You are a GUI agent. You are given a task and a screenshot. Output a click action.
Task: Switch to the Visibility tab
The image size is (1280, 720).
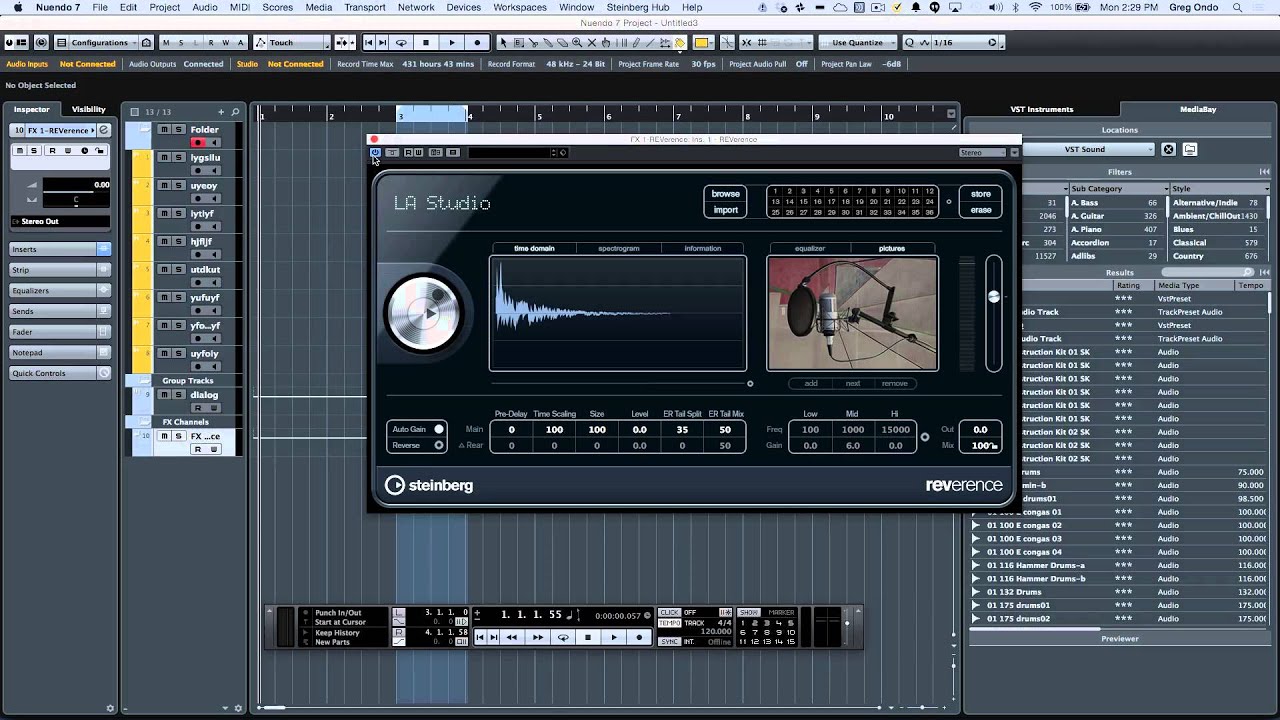point(88,109)
